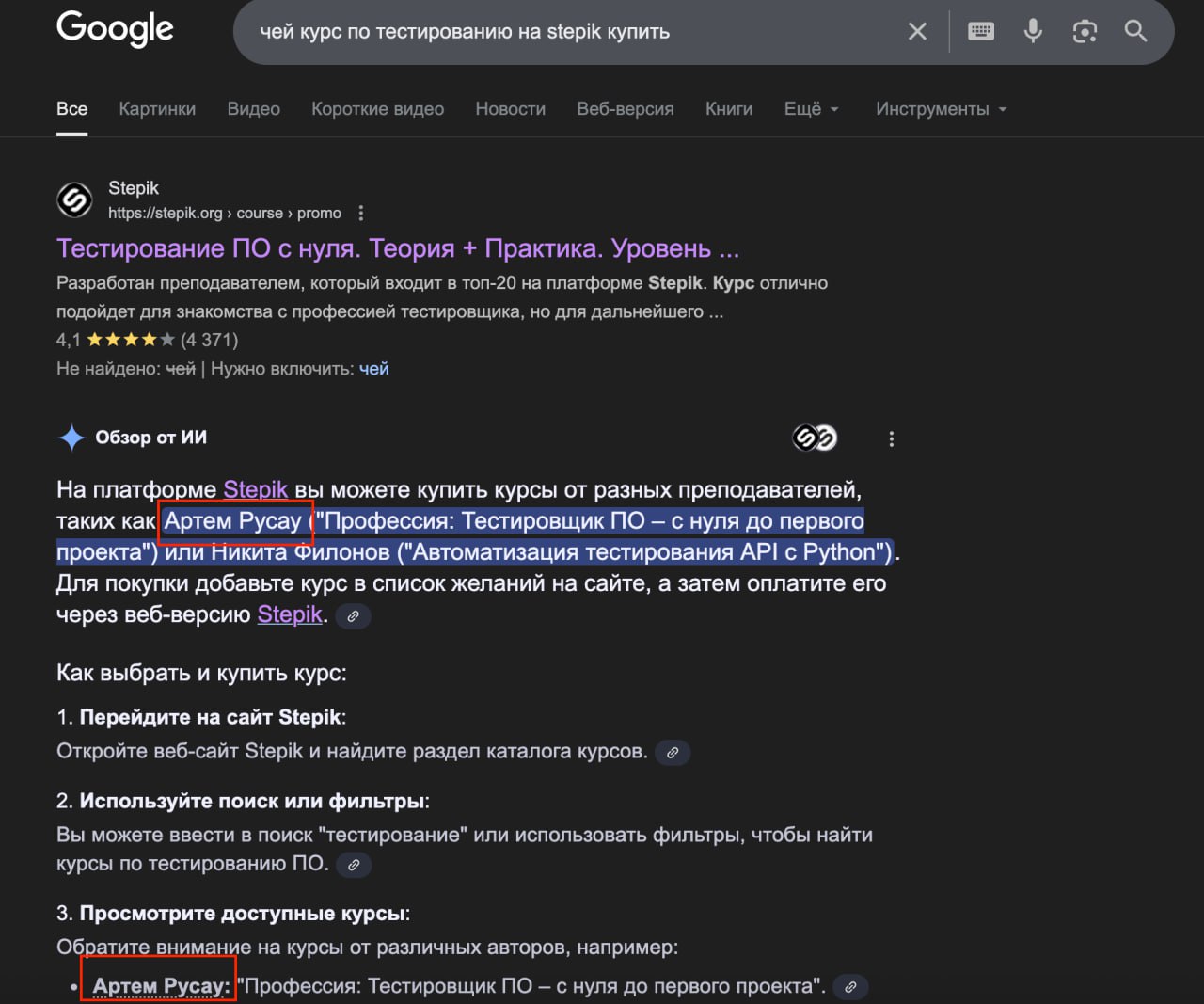Open the three-dot menu of the AI overview
Viewport: 1204px width, 1004px height.
point(892,438)
